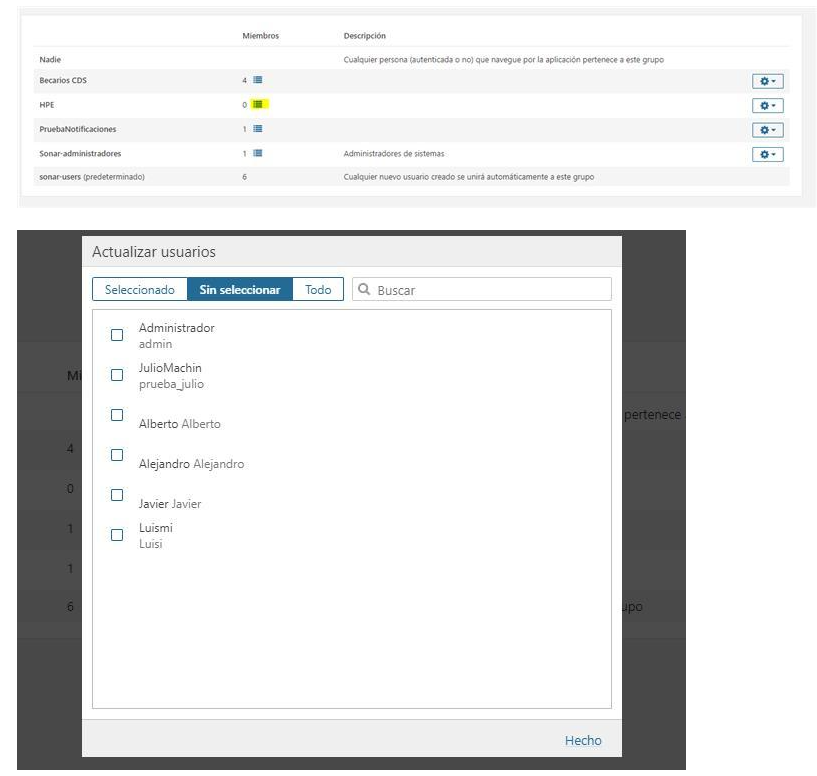The width and height of the screenshot is (817, 776).
Task: Click the Miembros column header
Action: (x=261, y=35)
